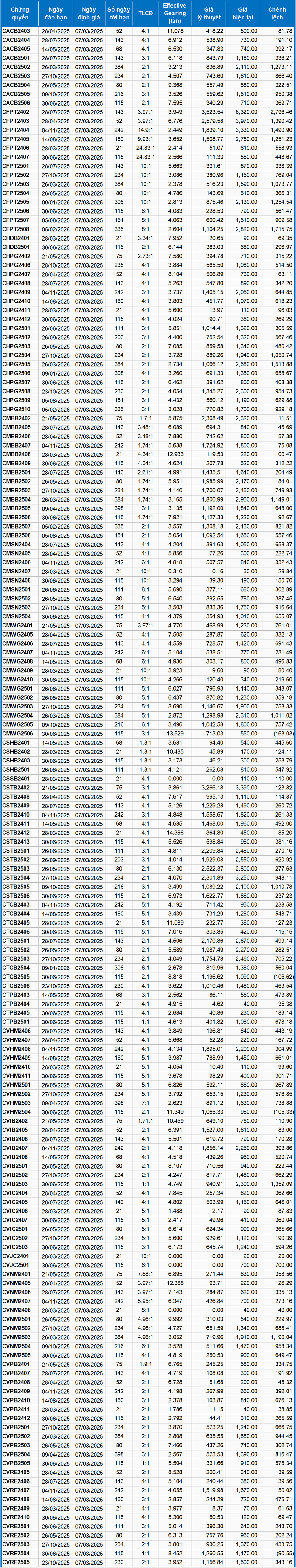Screen dimensions: 296x1568
Task: Click the 1,513.88 difference for CHPG2505
Action: pos(281,364)
